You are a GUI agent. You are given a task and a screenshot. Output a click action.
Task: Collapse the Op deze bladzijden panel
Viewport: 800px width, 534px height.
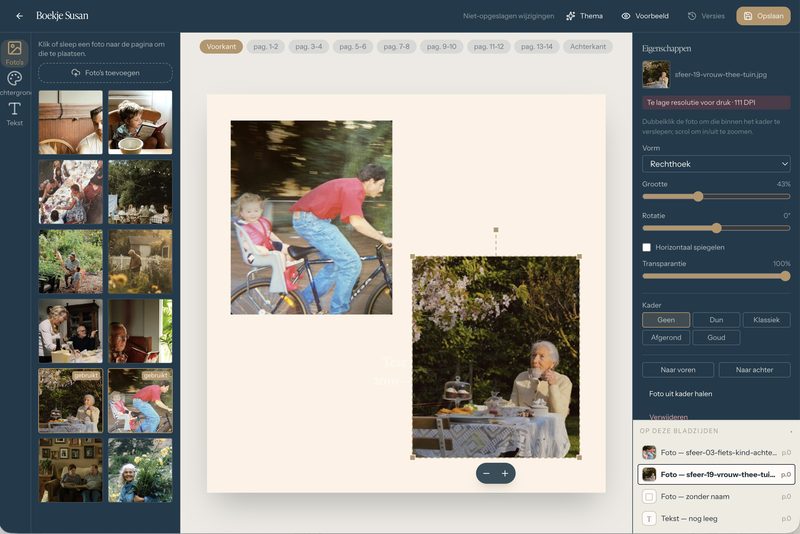791,431
